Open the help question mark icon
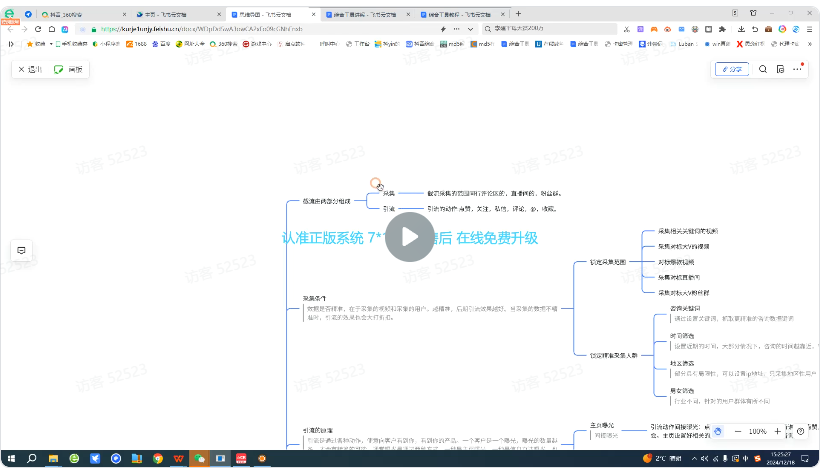 click(x=801, y=431)
